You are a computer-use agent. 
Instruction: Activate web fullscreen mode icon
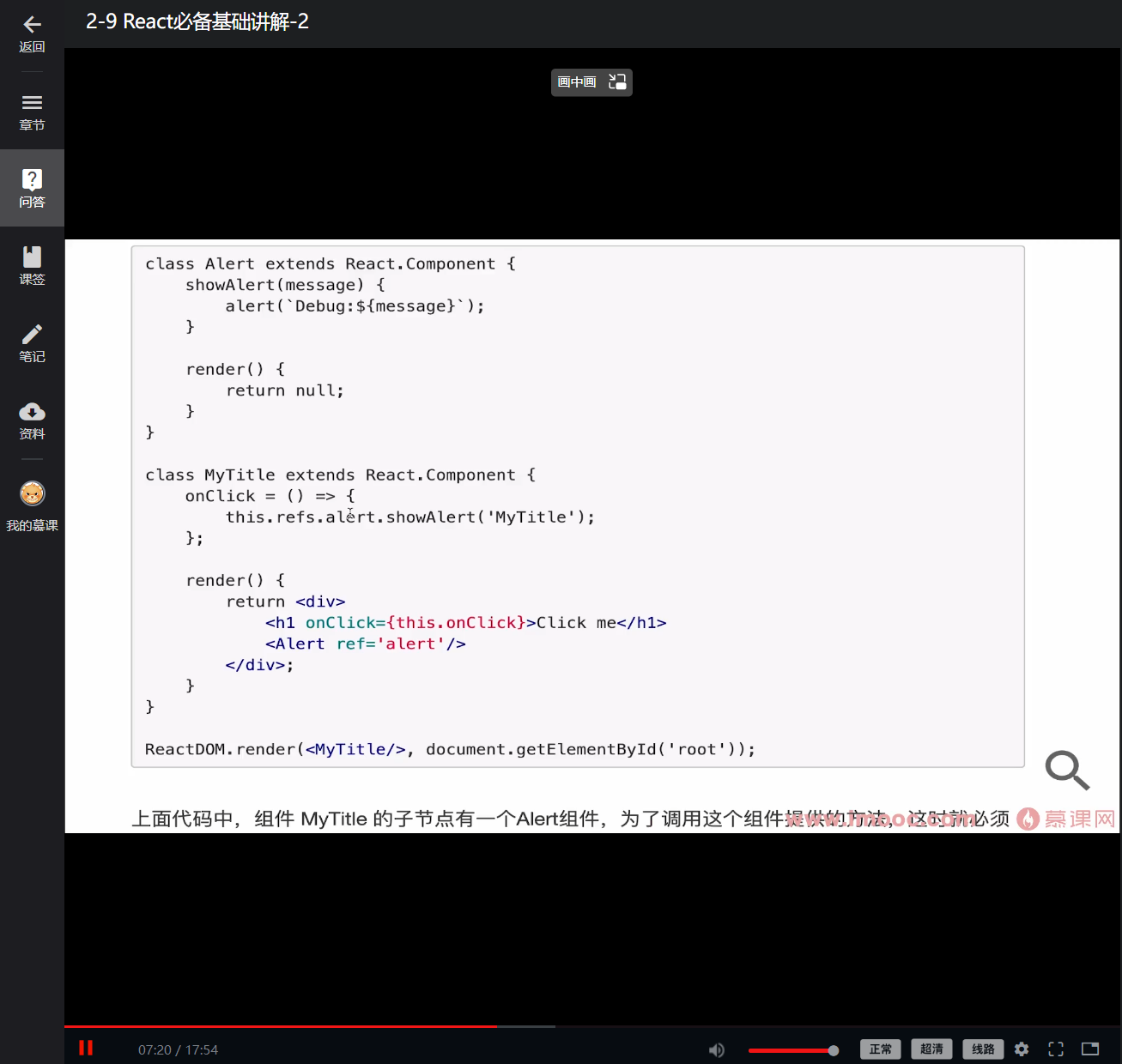[1091, 1049]
